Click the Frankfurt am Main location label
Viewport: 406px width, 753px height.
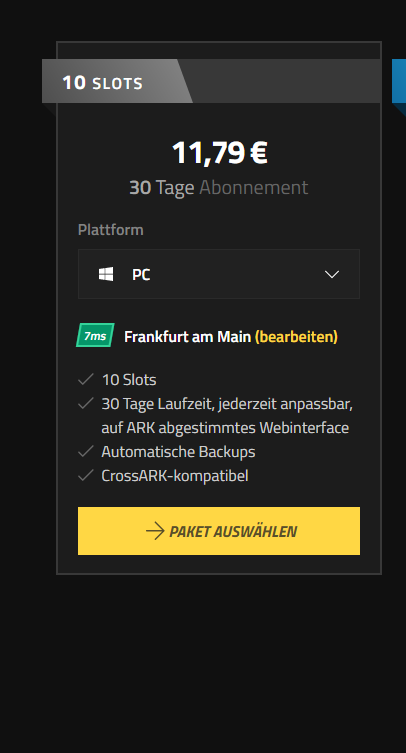point(187,337)
